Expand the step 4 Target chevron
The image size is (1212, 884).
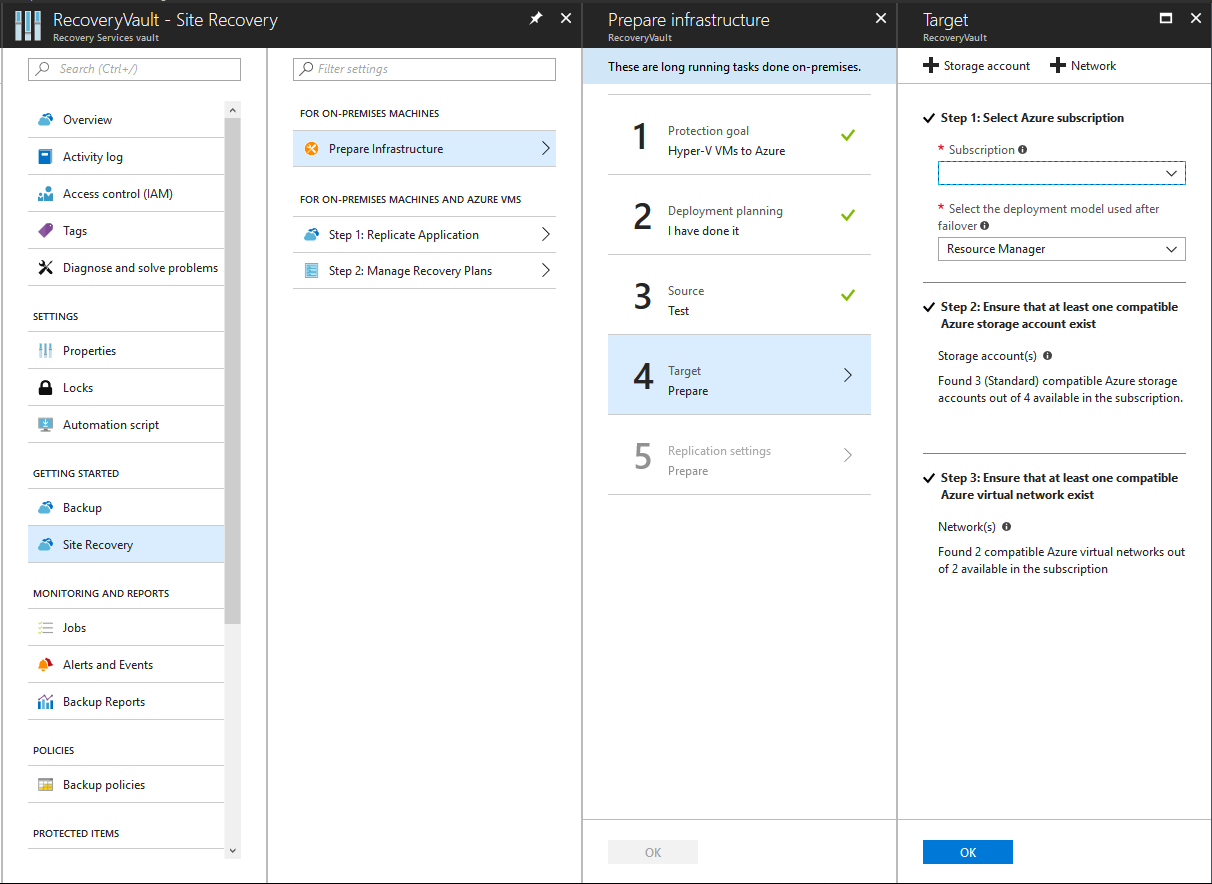pos(848,375)
